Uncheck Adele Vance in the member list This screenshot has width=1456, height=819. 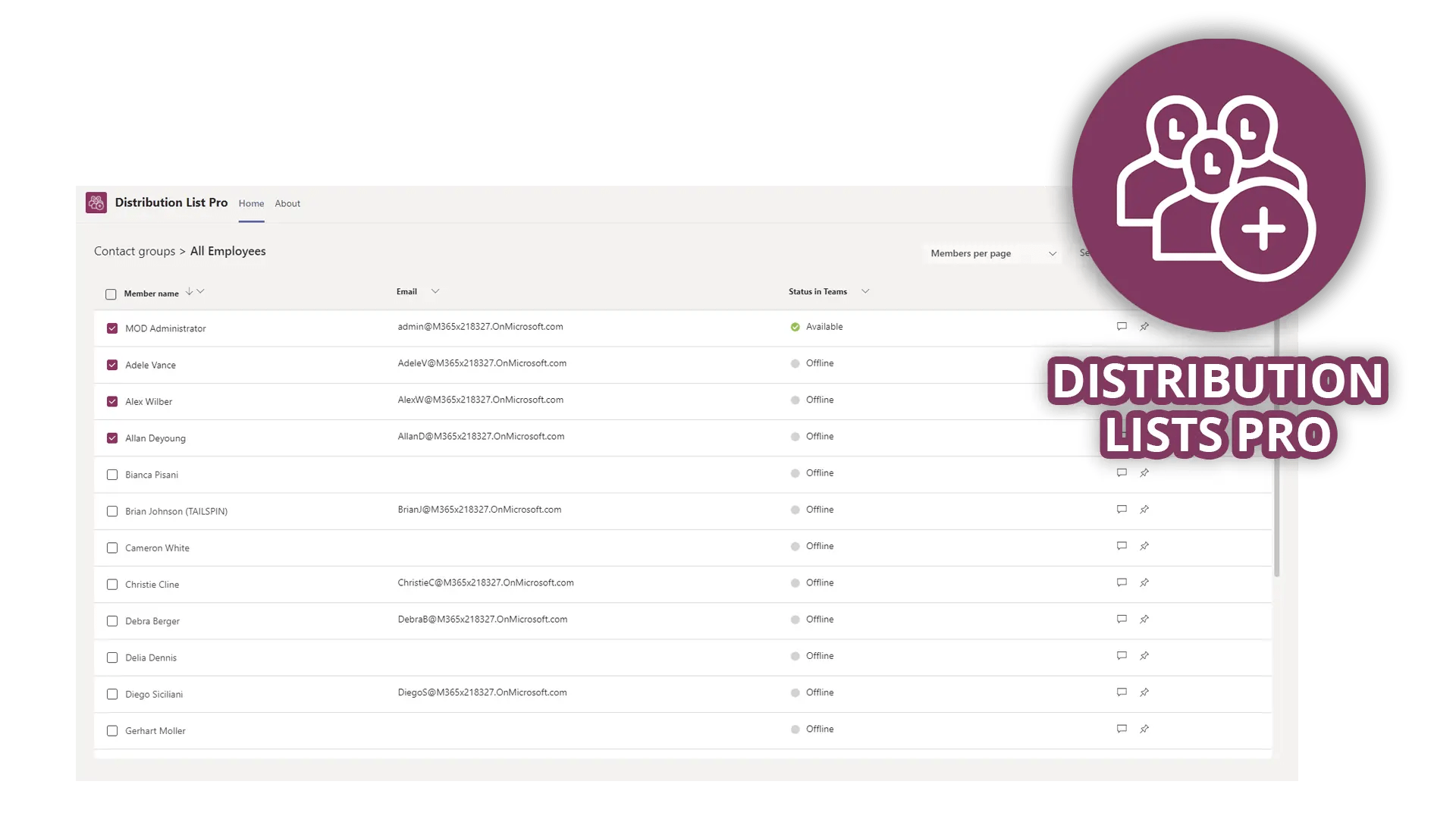[x=112, y=365]
